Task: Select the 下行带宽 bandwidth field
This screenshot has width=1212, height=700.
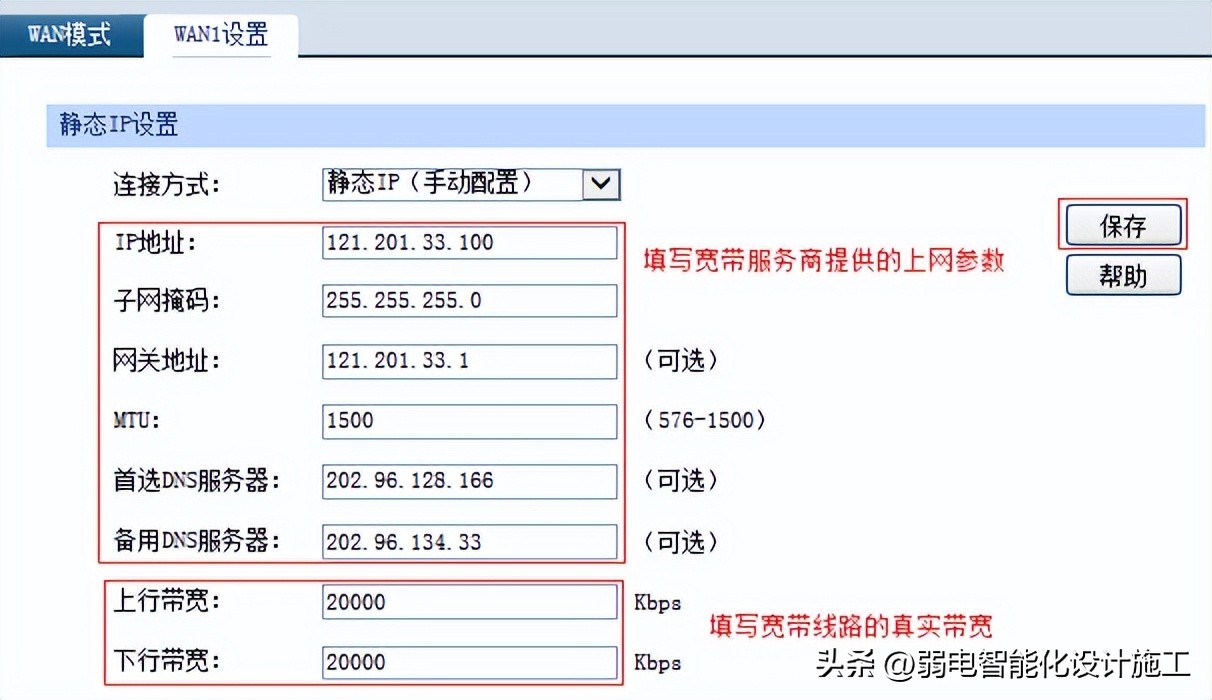Action: [x=469, y=662]
